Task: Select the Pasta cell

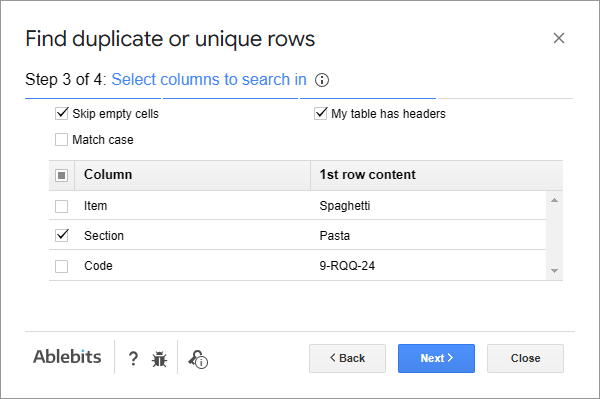Action: point(334,236)
